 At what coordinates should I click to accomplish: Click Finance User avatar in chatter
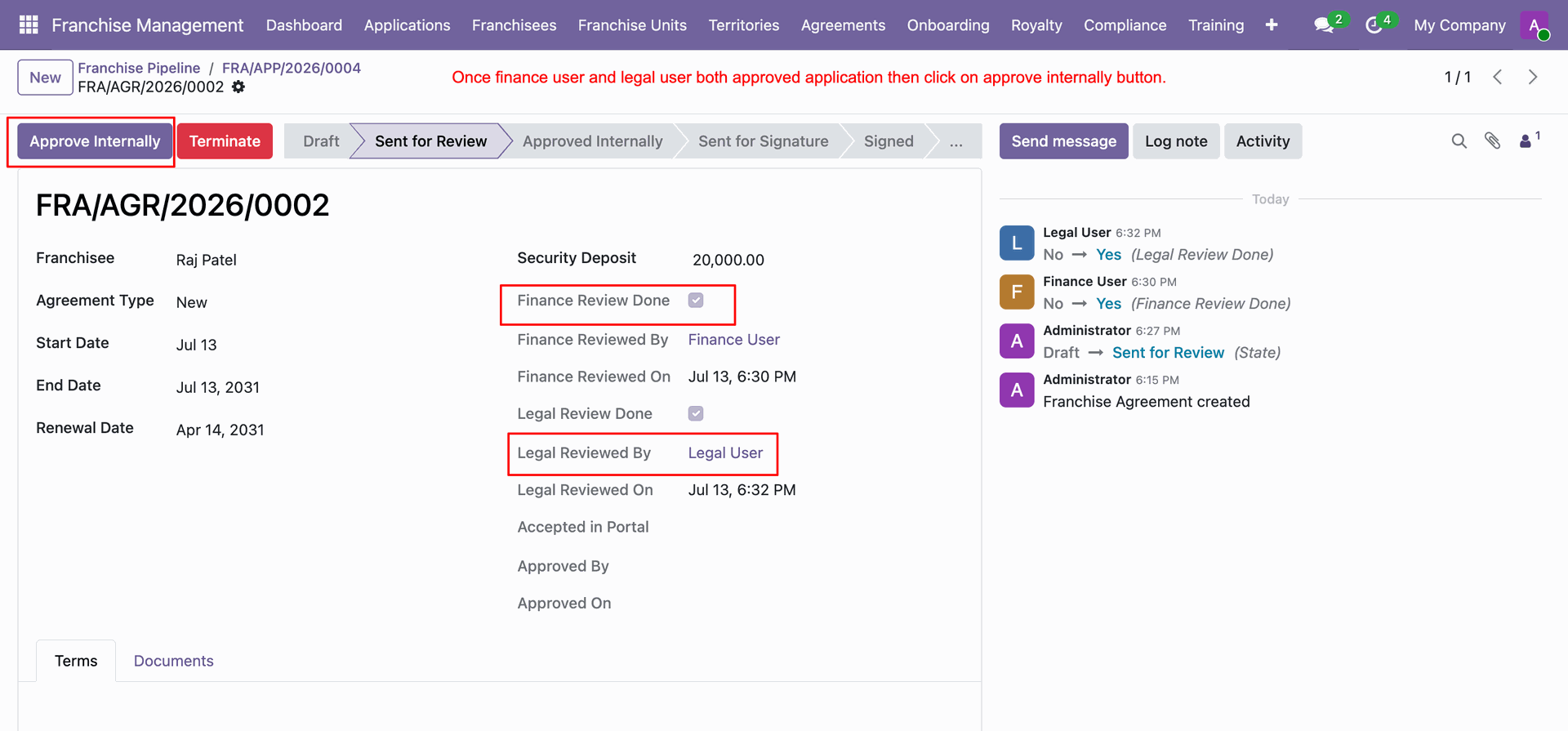1017,292
